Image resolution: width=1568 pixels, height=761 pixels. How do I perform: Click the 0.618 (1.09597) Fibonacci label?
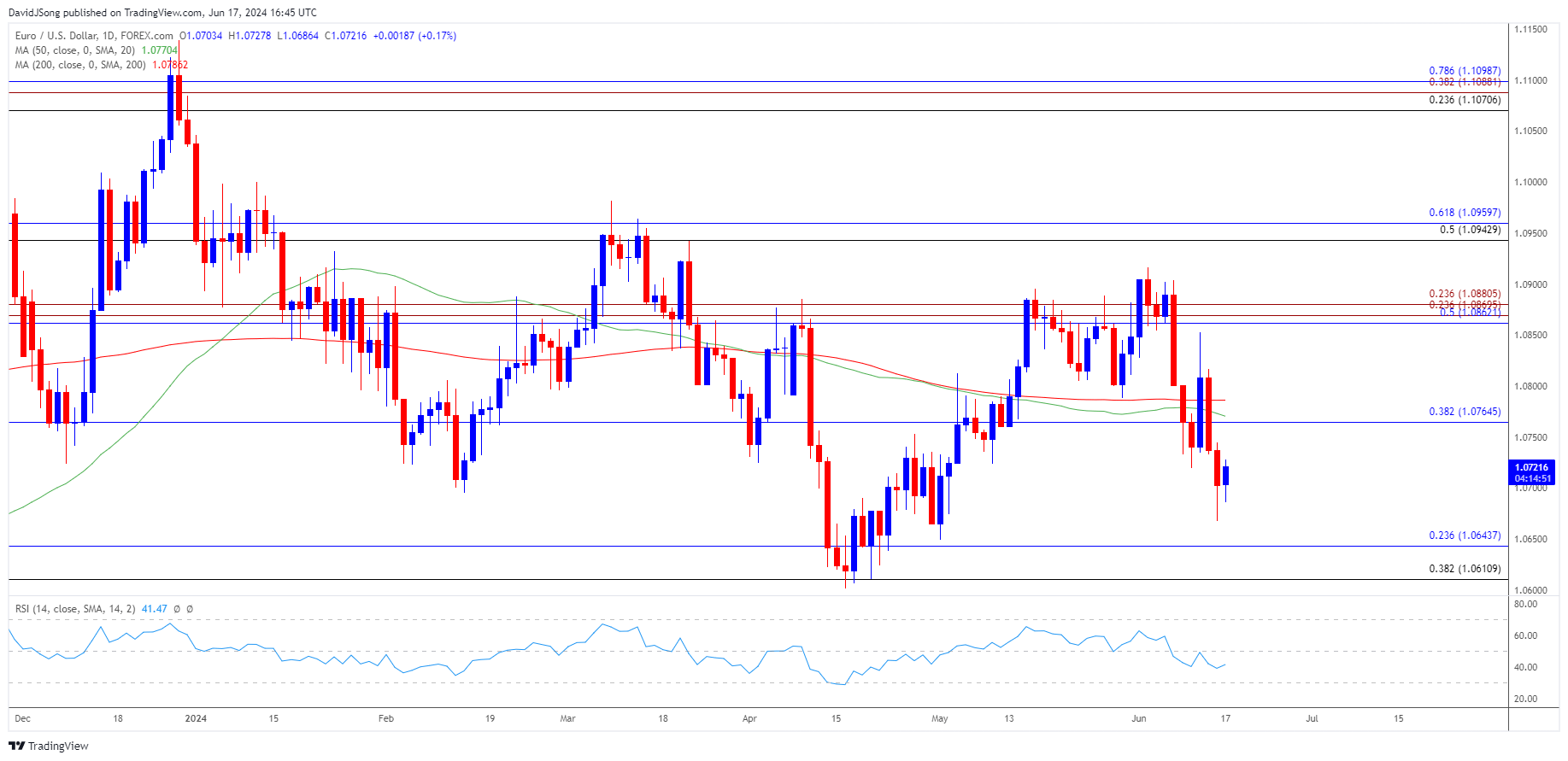pyautogui.click(x=1465, y=213)
